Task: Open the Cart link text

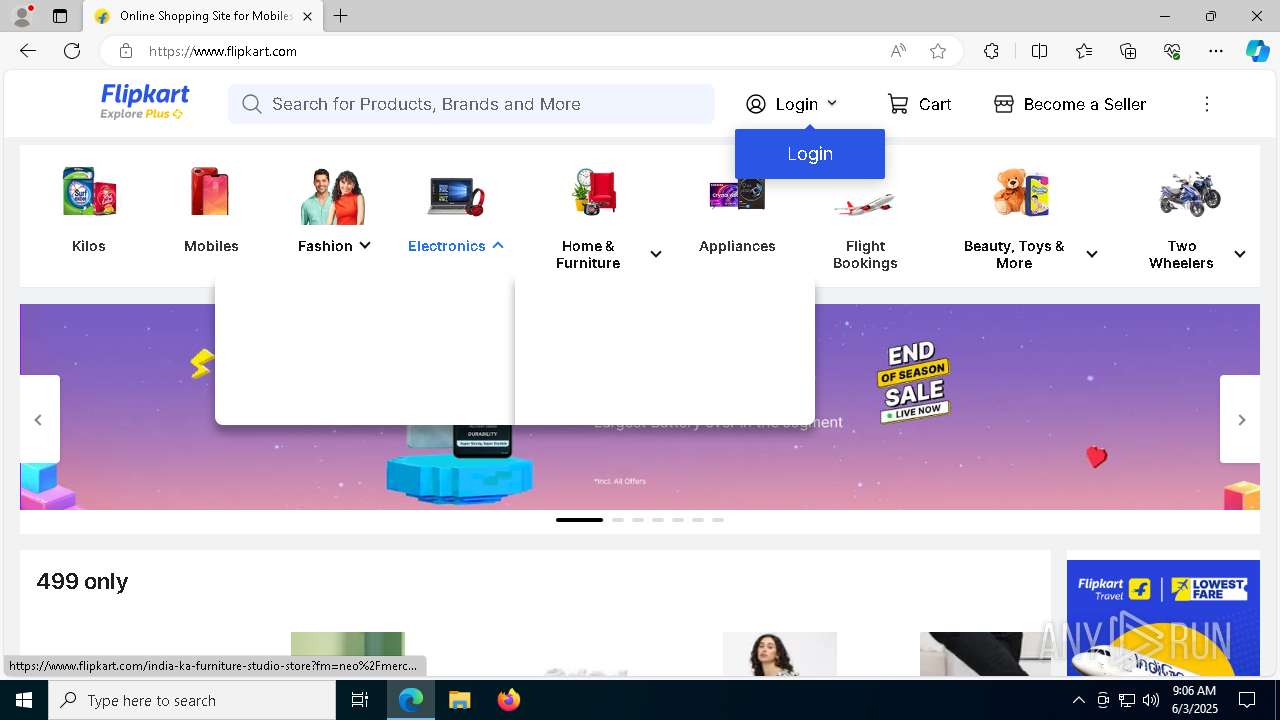Action: click(935, 104)
